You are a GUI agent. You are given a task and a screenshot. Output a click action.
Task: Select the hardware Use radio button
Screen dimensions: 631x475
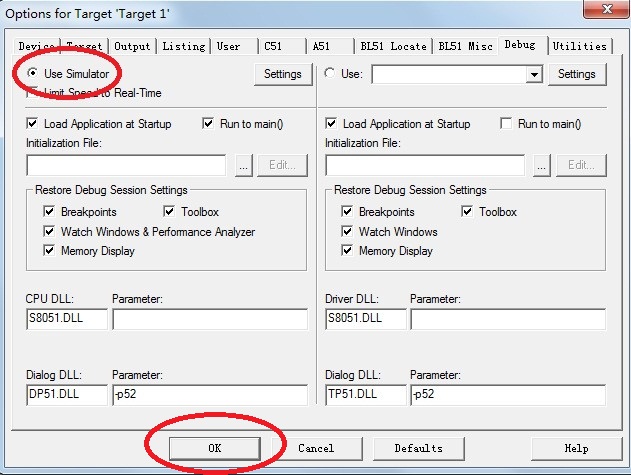331,74
